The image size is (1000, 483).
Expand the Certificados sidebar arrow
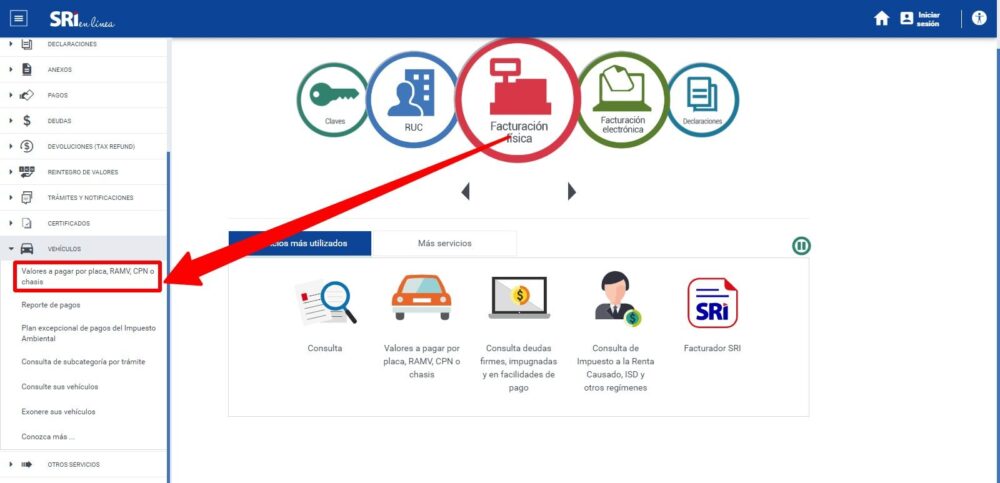(x=11, y=223)
